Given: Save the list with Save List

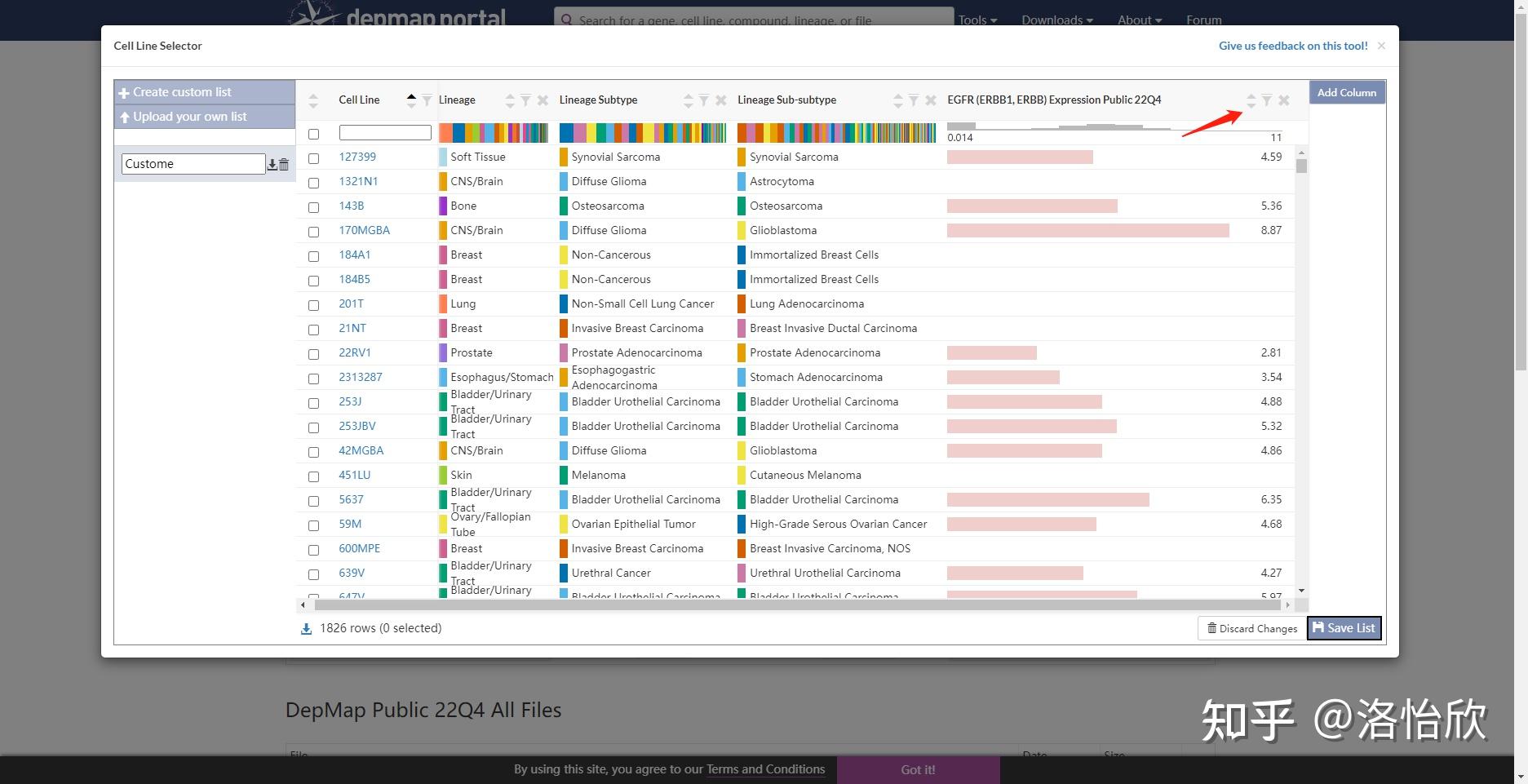Looking at the screenshot, I should [x=1344, y=628].
